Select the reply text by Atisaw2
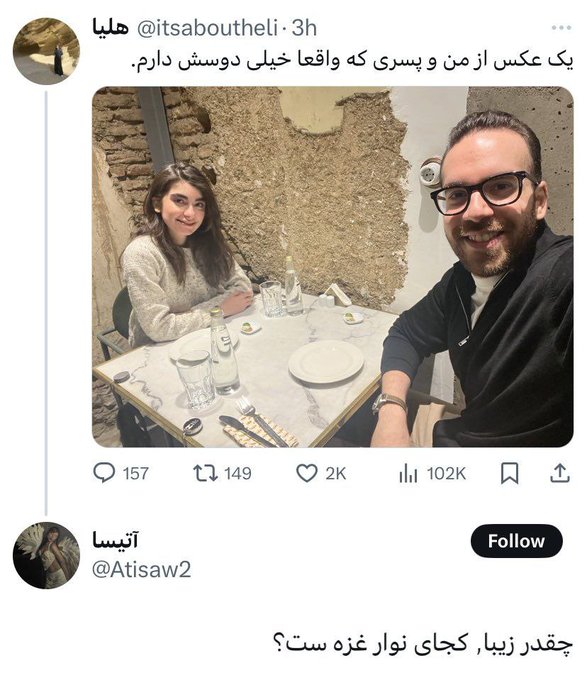587x680 pixels. 423,643
